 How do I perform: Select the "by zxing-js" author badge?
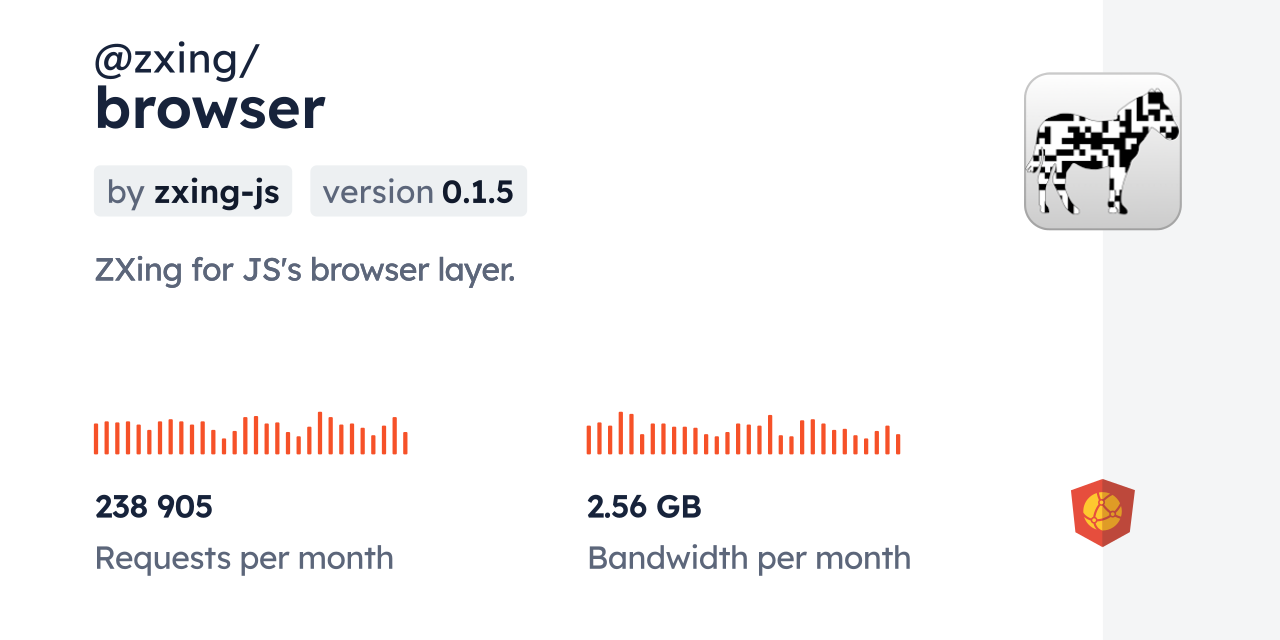193,191
